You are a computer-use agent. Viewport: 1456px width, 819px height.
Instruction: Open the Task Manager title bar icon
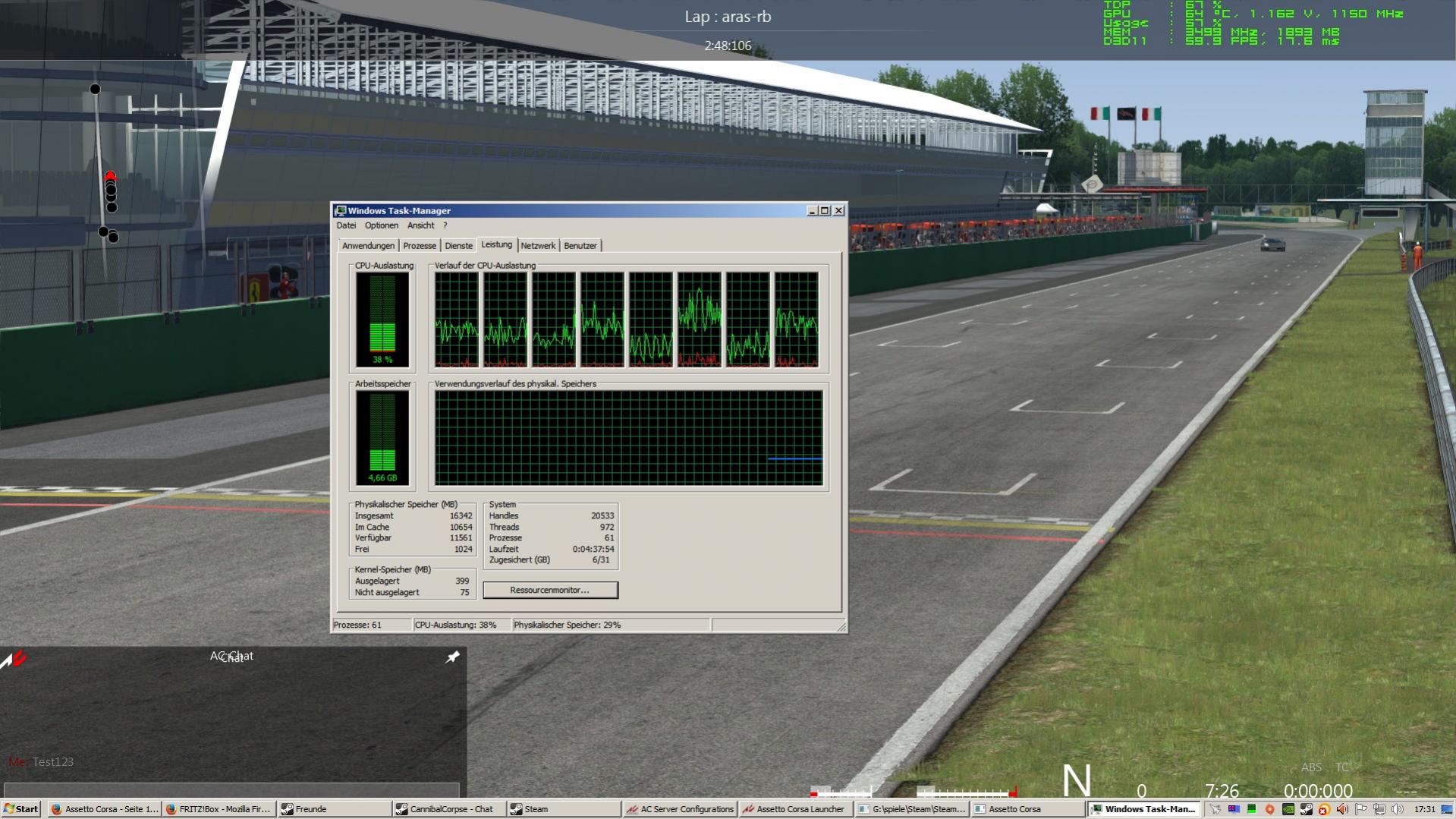click(x=341, y=211)
